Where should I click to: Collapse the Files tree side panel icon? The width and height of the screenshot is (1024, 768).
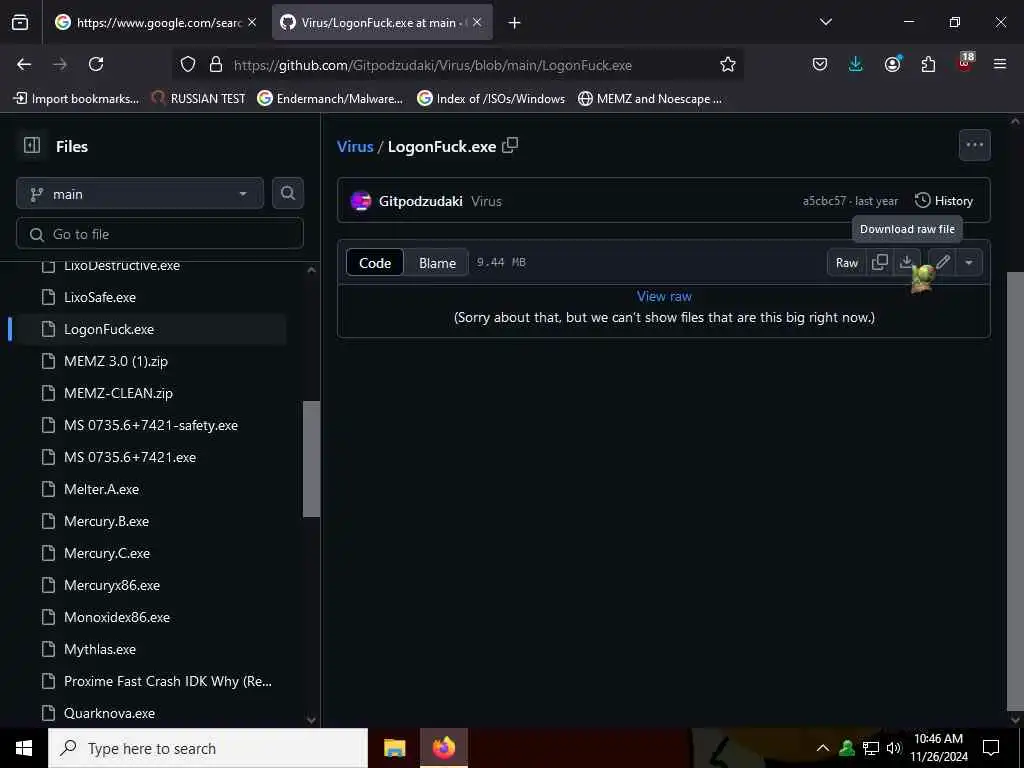tap(31, 145)
